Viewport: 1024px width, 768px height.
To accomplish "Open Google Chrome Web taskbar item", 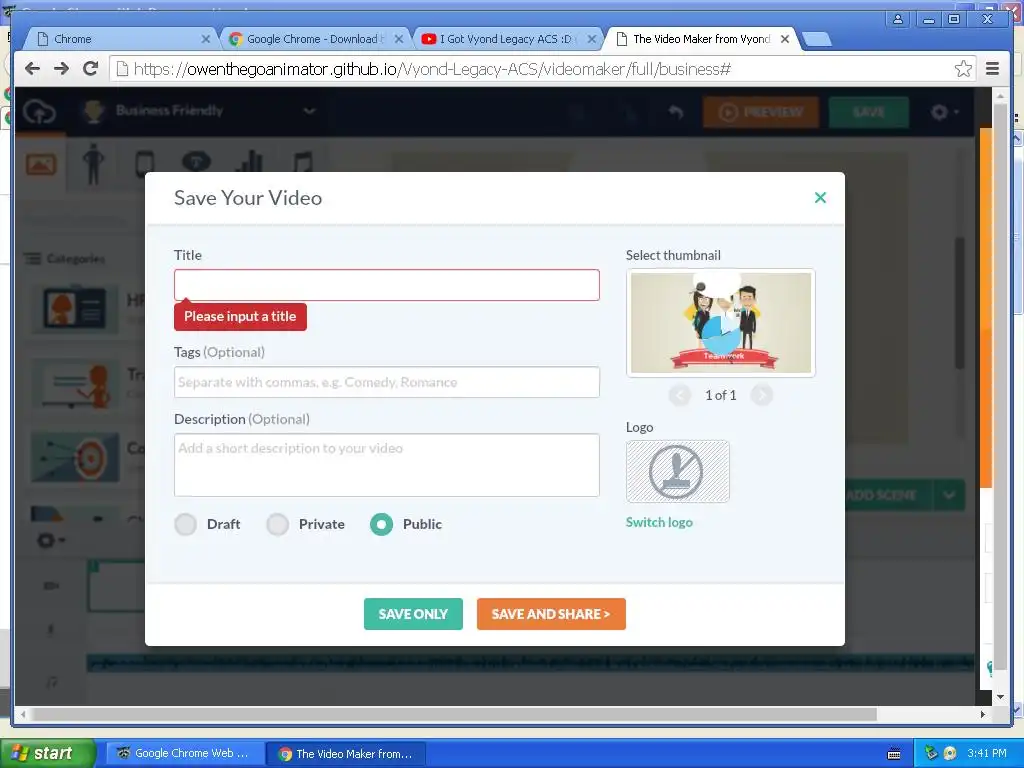I will 185,753.
